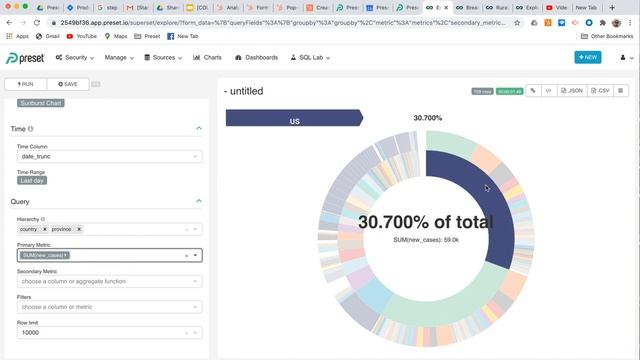Click the info icon next to Hierarchy
This screenshot has height=360, width=640.
pyautogui.click(x=43, y=219)
